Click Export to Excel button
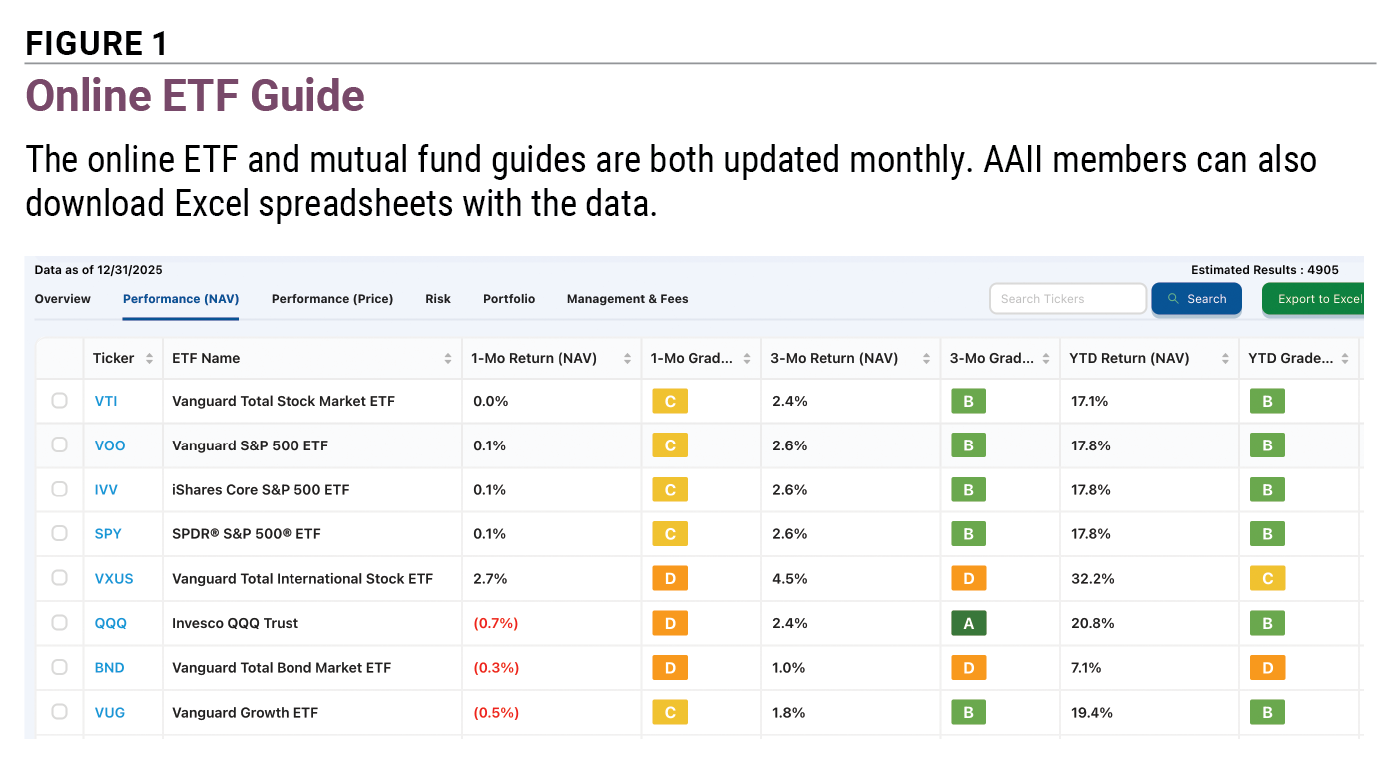 click(1313, 299)
